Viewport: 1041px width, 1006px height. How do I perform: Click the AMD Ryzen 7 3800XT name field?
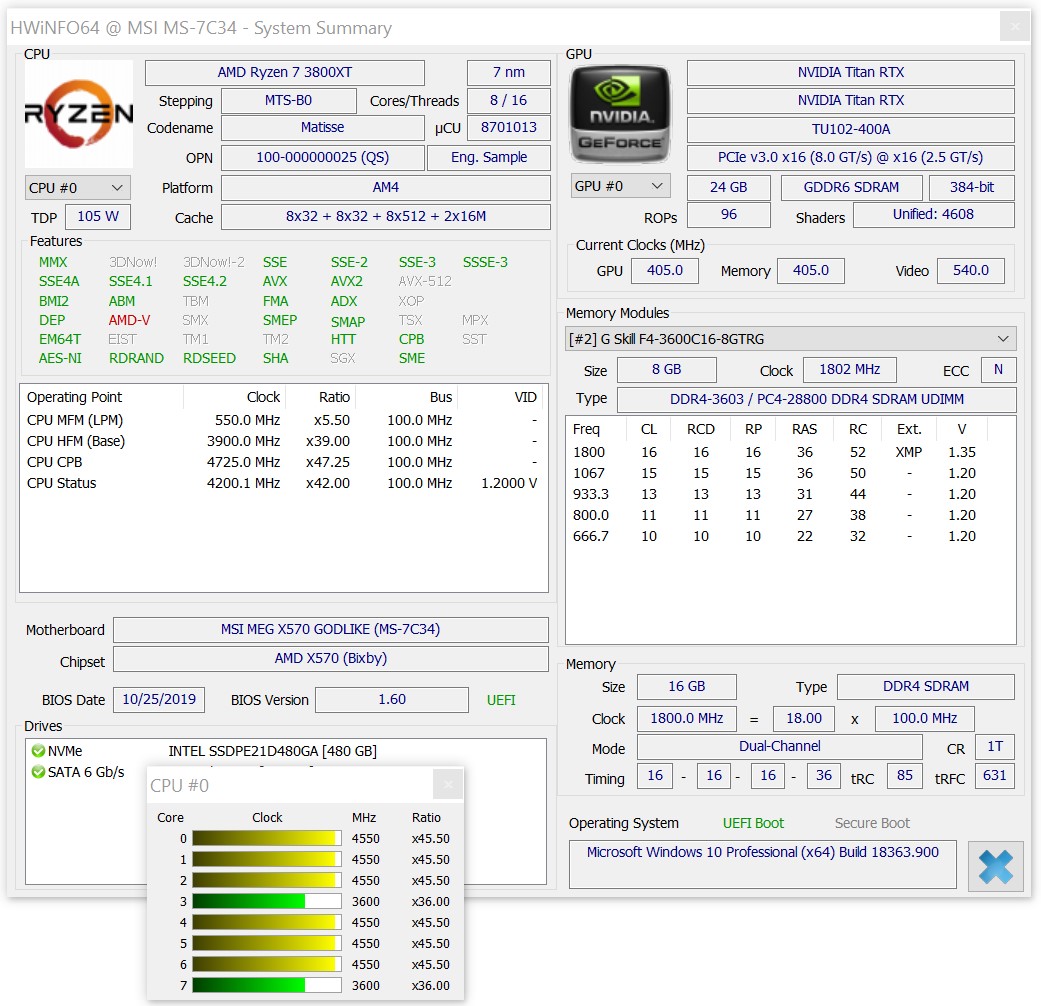pyautogui.click(x=285, y=72)
